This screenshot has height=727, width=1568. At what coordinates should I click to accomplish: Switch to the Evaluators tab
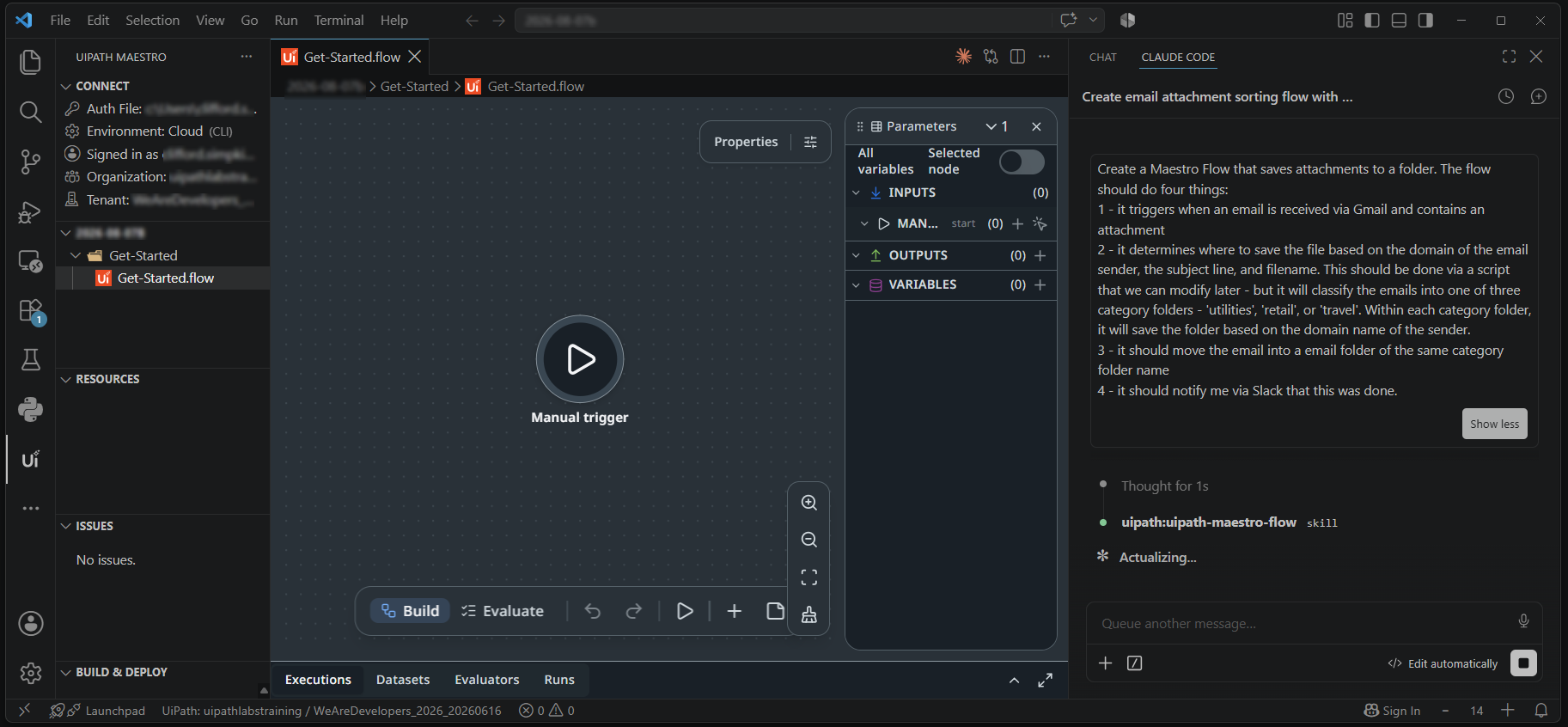(x=487, y=680)
